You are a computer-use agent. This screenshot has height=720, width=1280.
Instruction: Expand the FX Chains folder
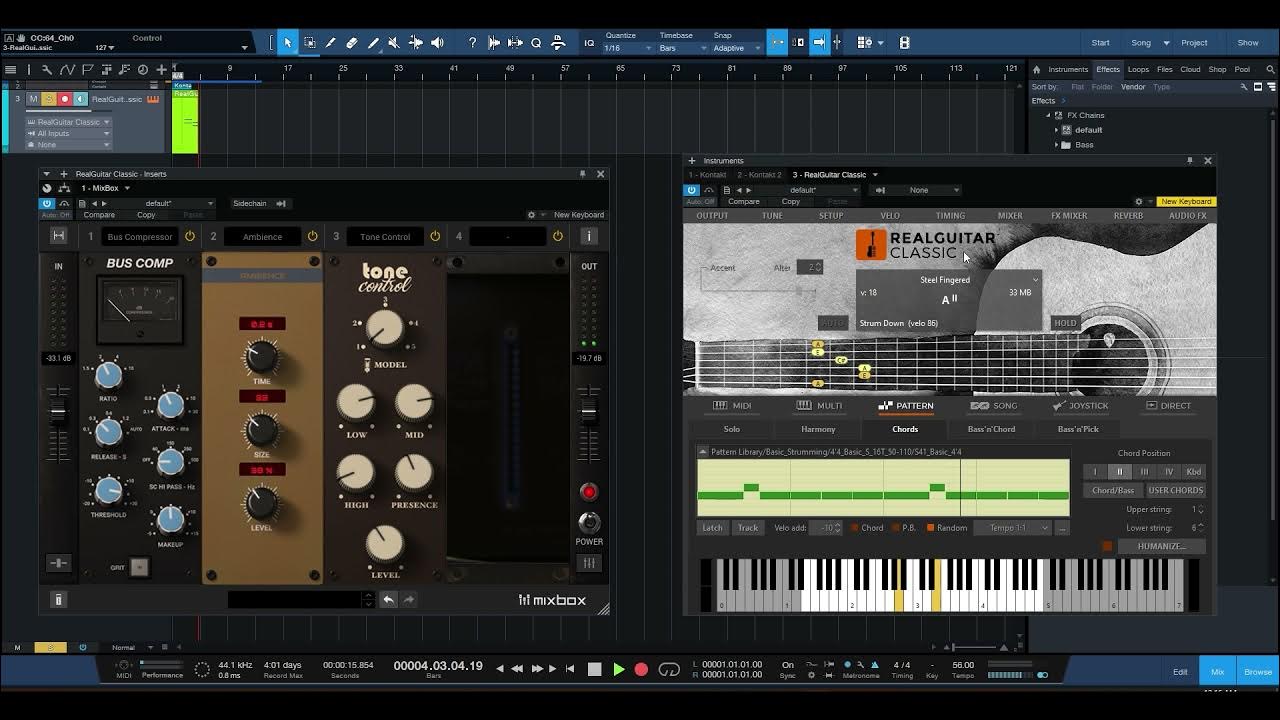(x=1049, y=115)
